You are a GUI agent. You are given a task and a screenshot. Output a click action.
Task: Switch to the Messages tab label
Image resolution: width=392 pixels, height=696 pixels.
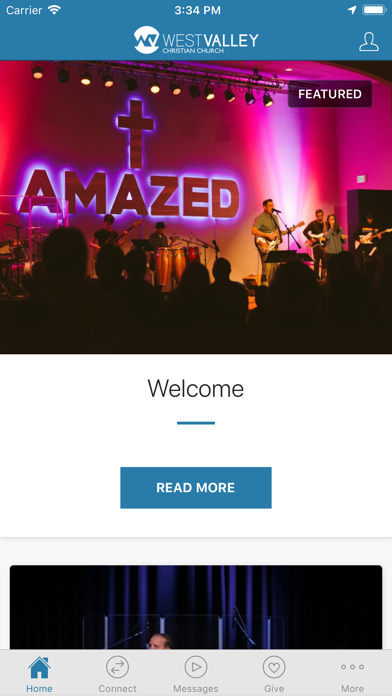click(196, 688)
